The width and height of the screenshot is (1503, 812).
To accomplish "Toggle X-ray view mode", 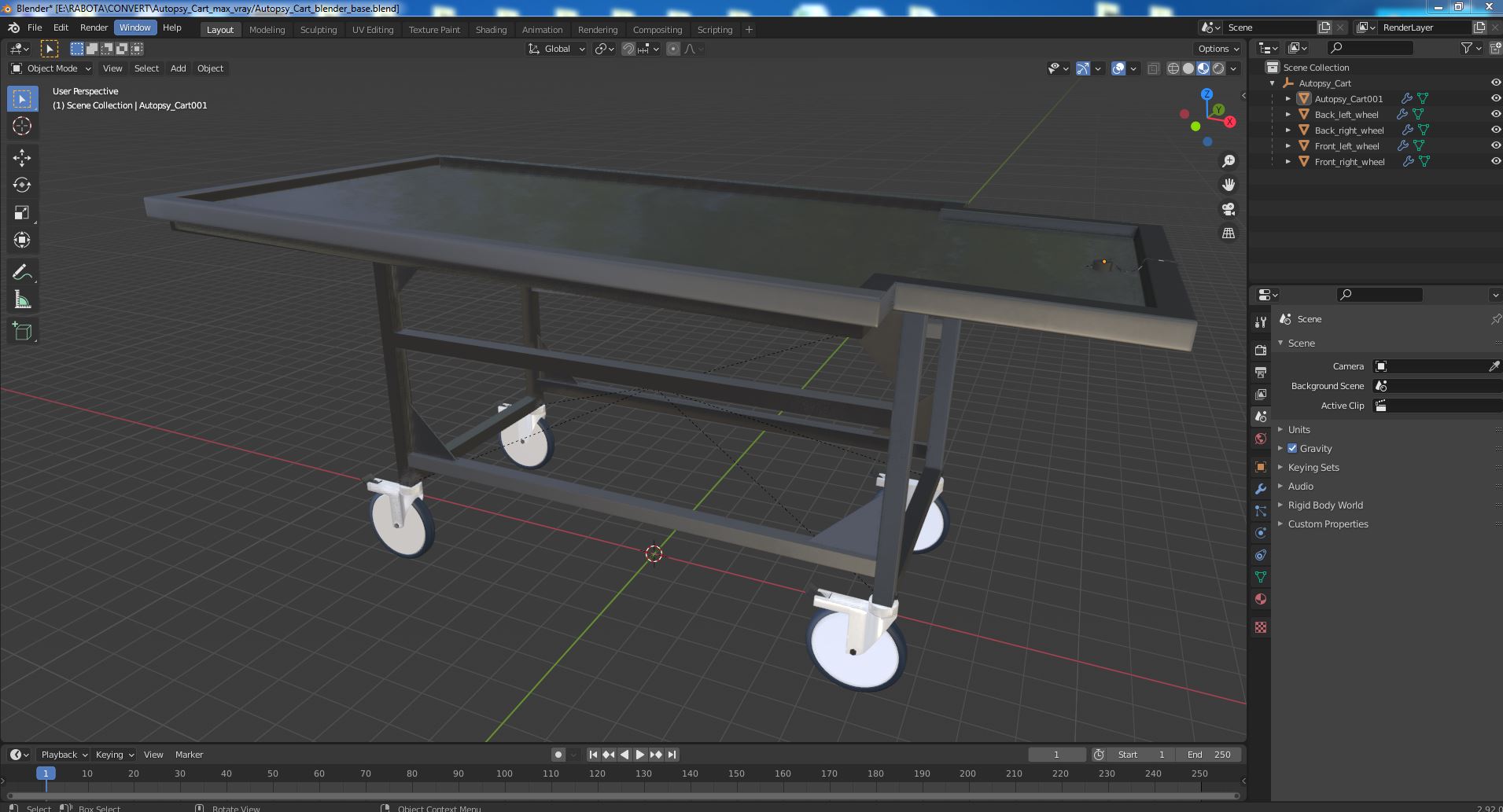I will [x=1153, y=68].
